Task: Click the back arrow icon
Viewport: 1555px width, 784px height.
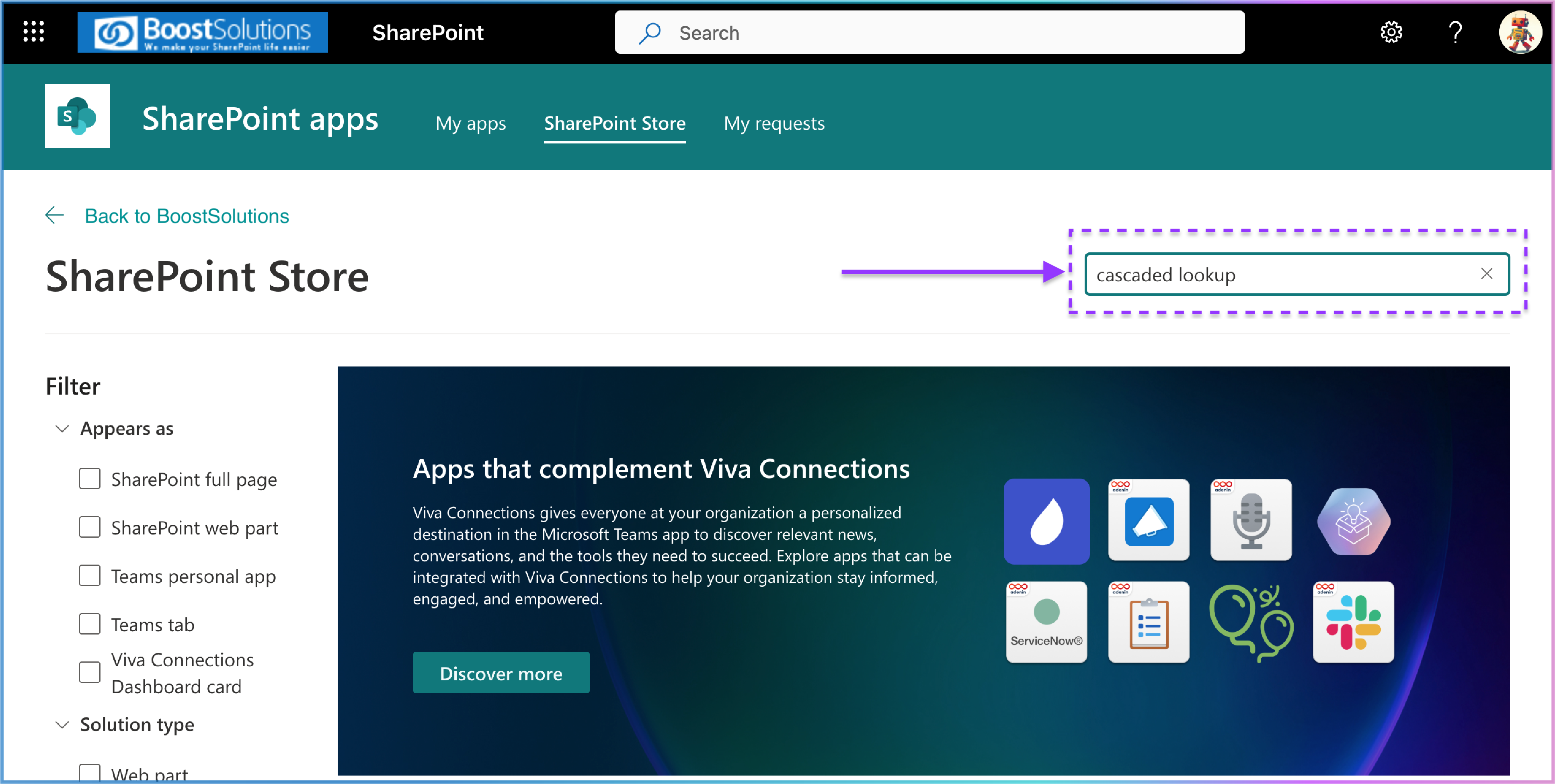Action: coord(54,215)
